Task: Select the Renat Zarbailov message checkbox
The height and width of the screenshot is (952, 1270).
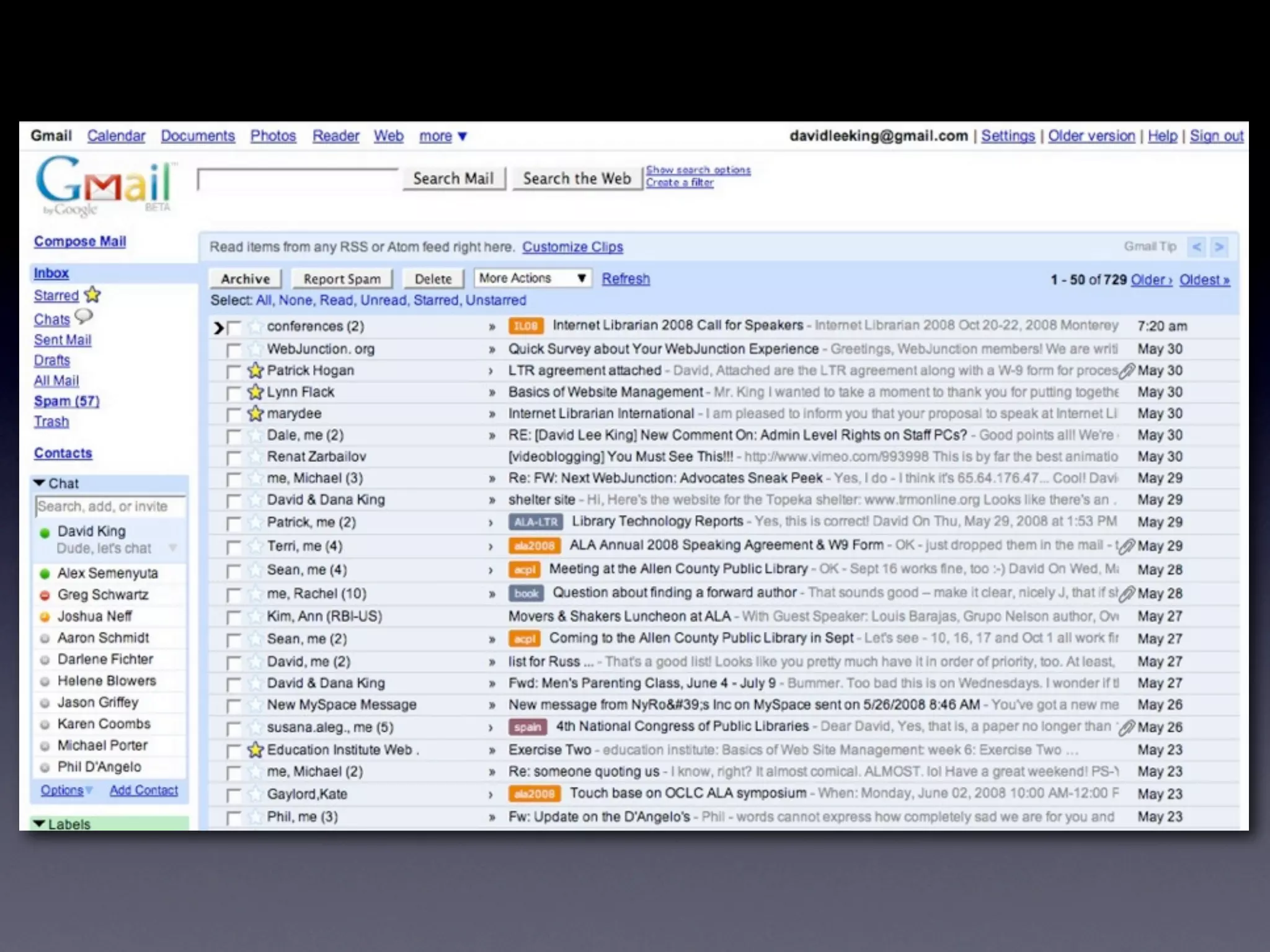Action: pyautogui.click(x=233, y=458)
